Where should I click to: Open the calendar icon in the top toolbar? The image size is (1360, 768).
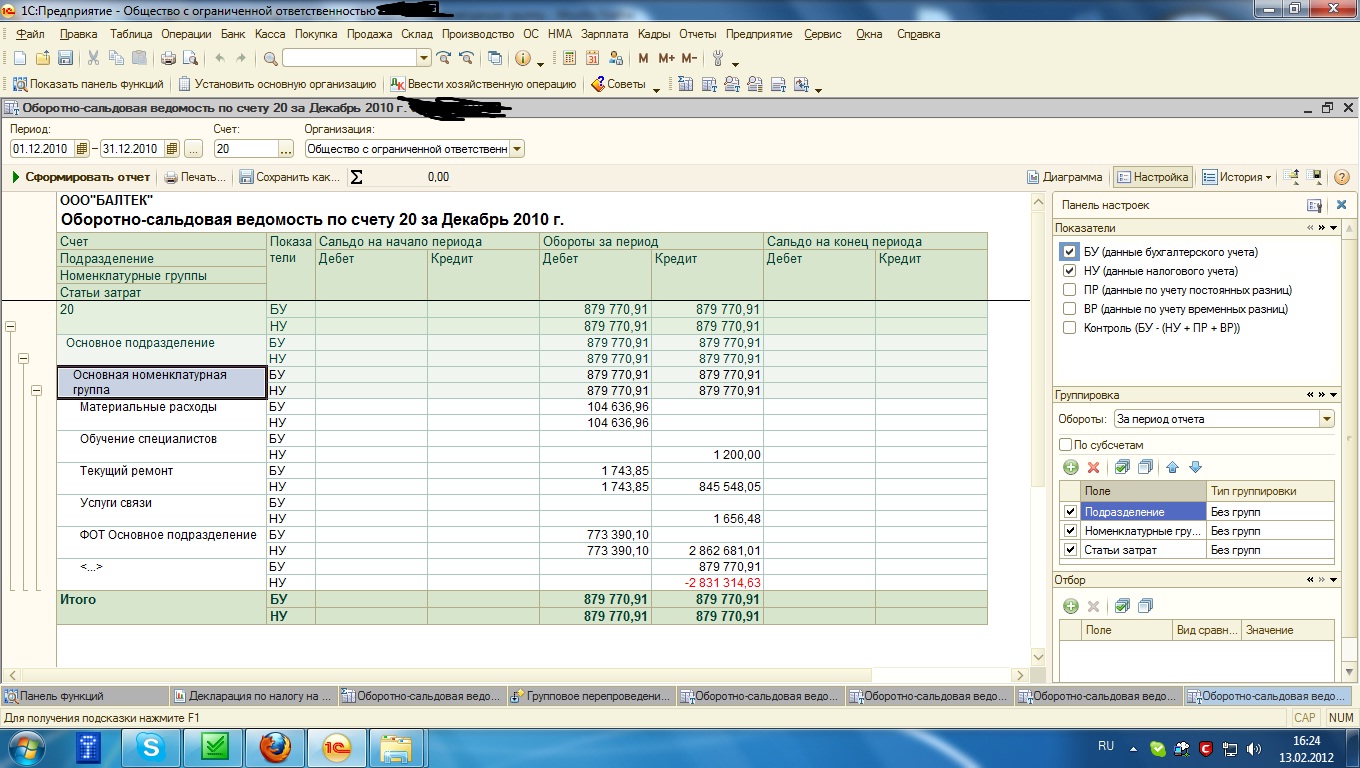click(591, 58)
